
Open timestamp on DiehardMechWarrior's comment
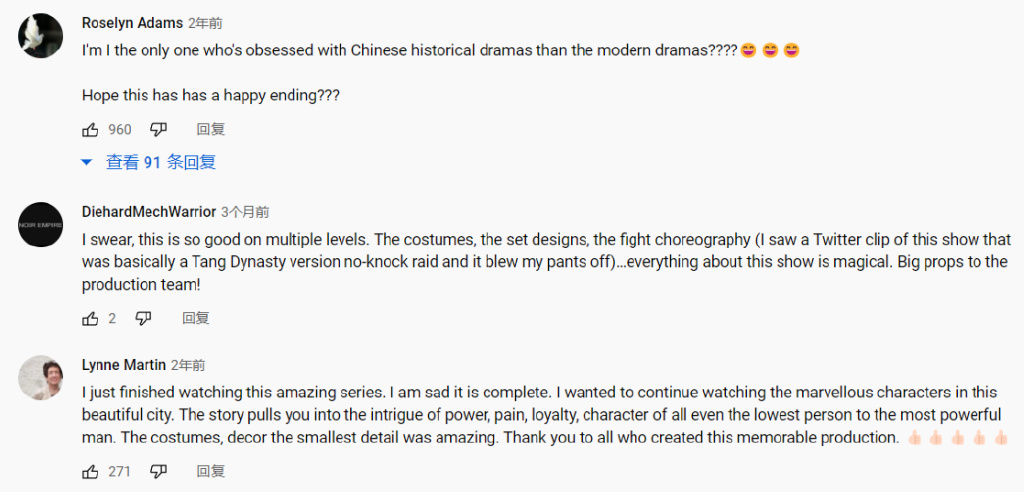coord(245,212)
